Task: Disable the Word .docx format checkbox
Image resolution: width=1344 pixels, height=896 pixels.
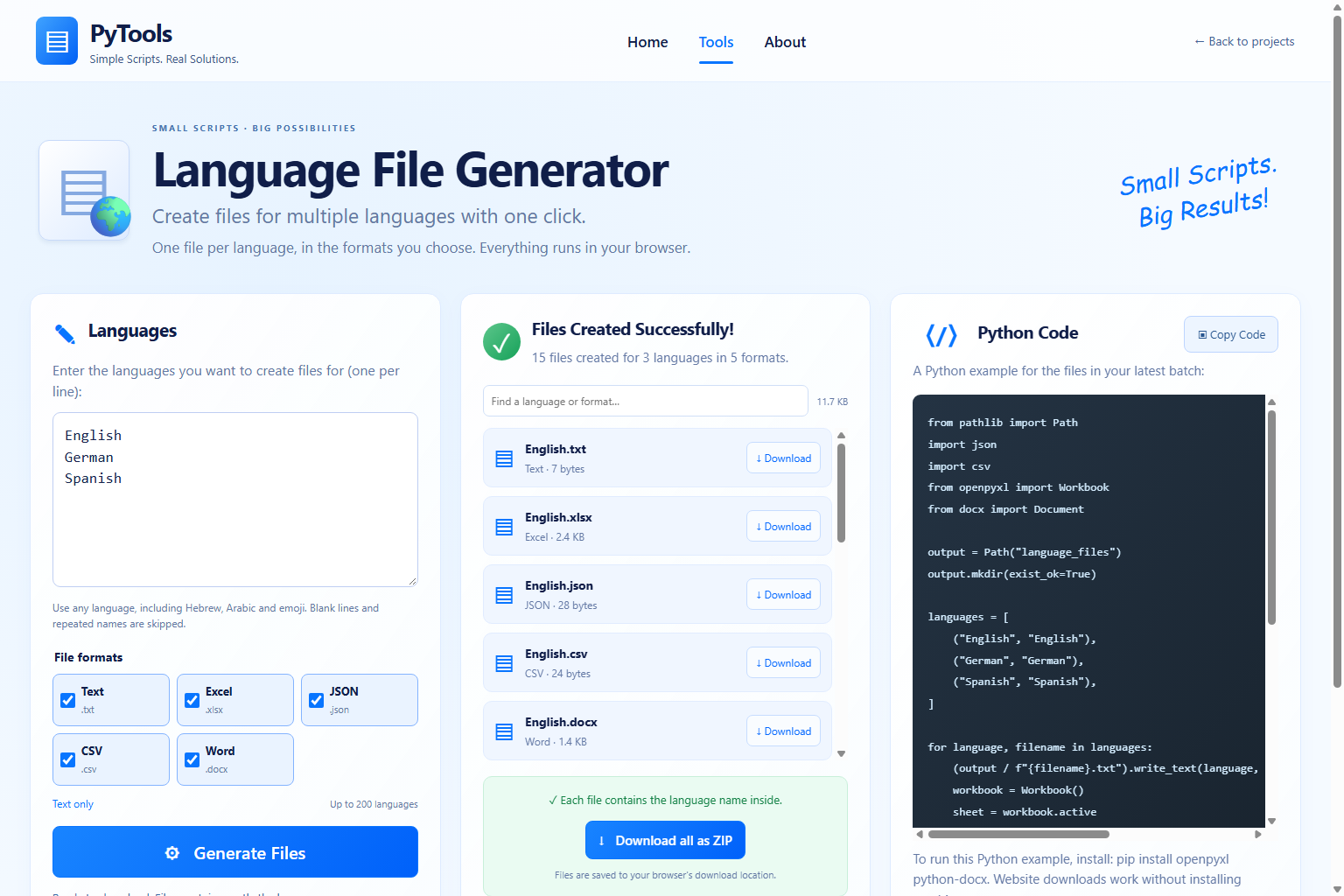Action: (x=192, y=759)
